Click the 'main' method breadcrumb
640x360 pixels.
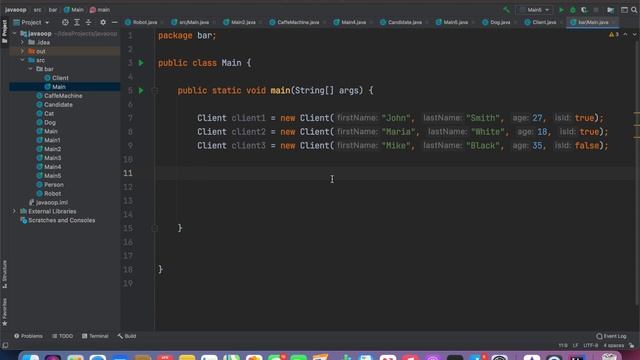(100, 10)
